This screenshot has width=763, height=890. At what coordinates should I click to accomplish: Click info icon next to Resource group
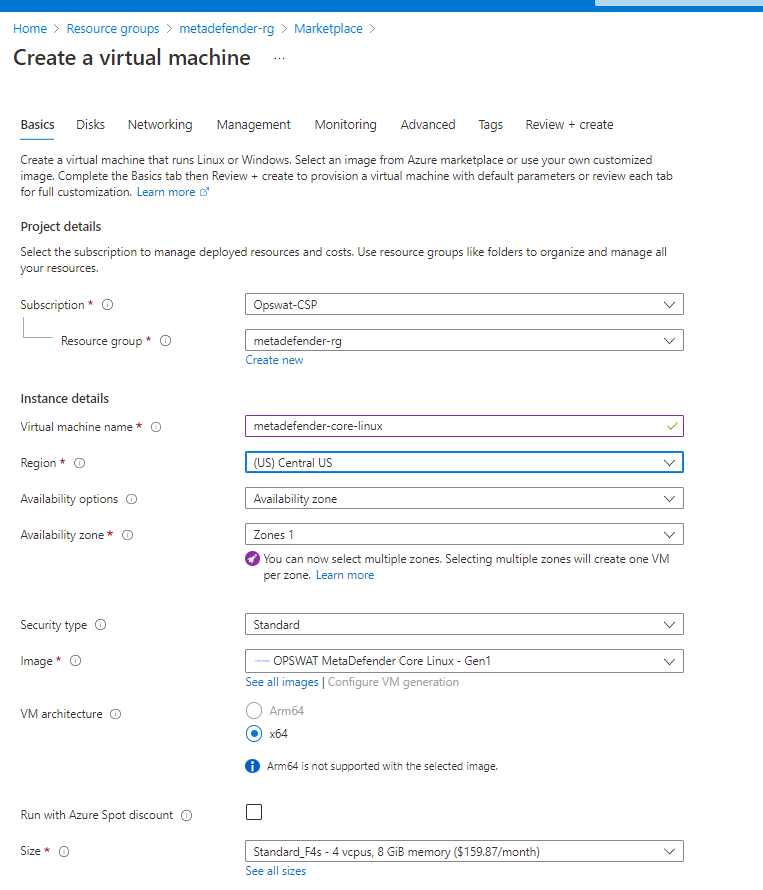point(165,341)
